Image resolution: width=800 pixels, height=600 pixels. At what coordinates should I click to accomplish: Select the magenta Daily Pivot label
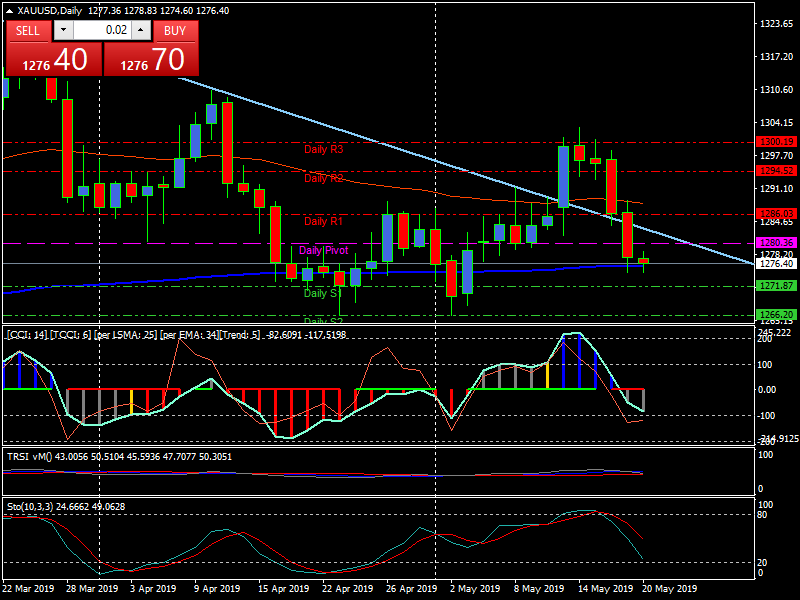tap(323, 250)
